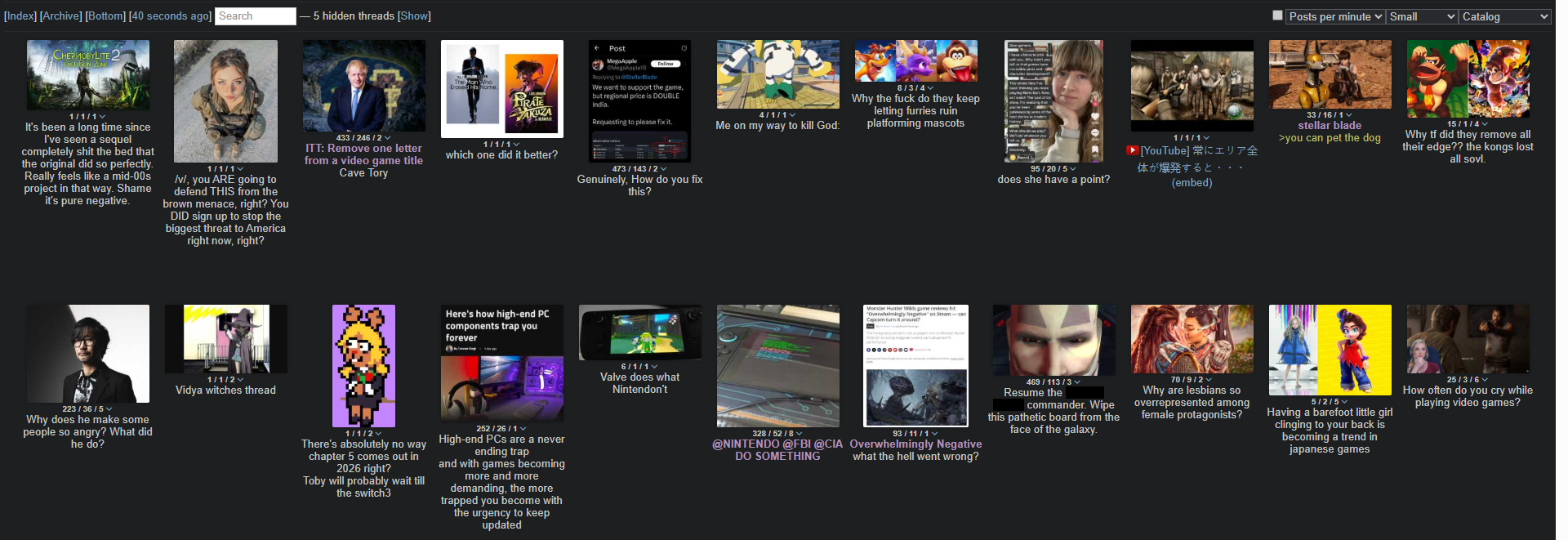Viewport: 1568px width, 540px height.
Task: Open the 'Me on my way to kill God' thumbnail
Action: [777, 74]
